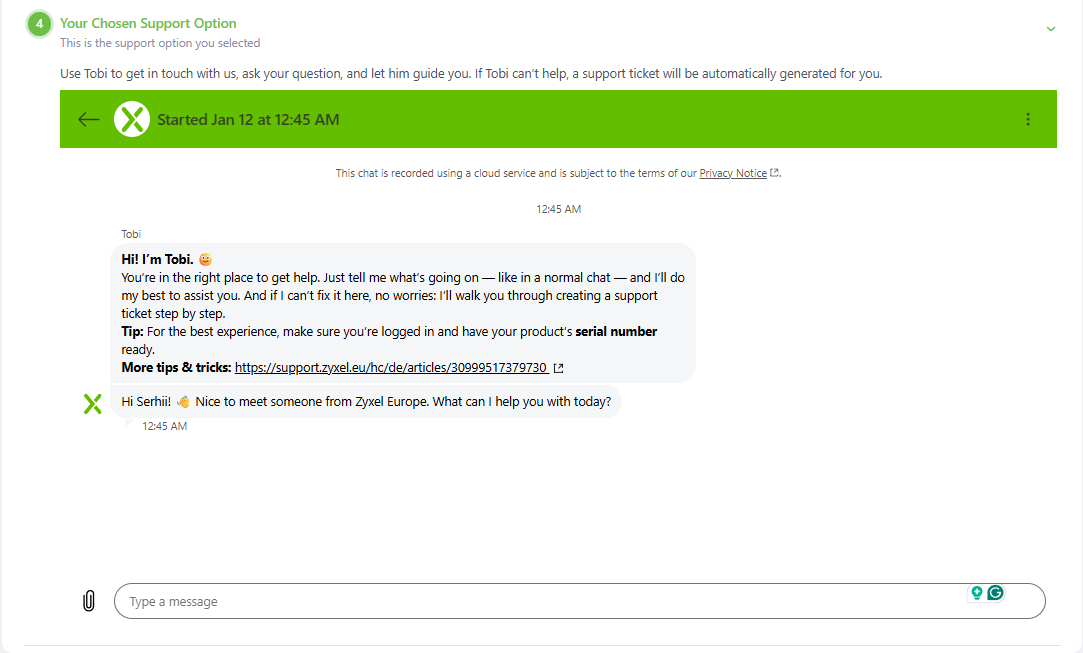This screenshot has width=1083, height=653.
Task: Click external-link icon next to Privacy Notice
Action: 775,173
